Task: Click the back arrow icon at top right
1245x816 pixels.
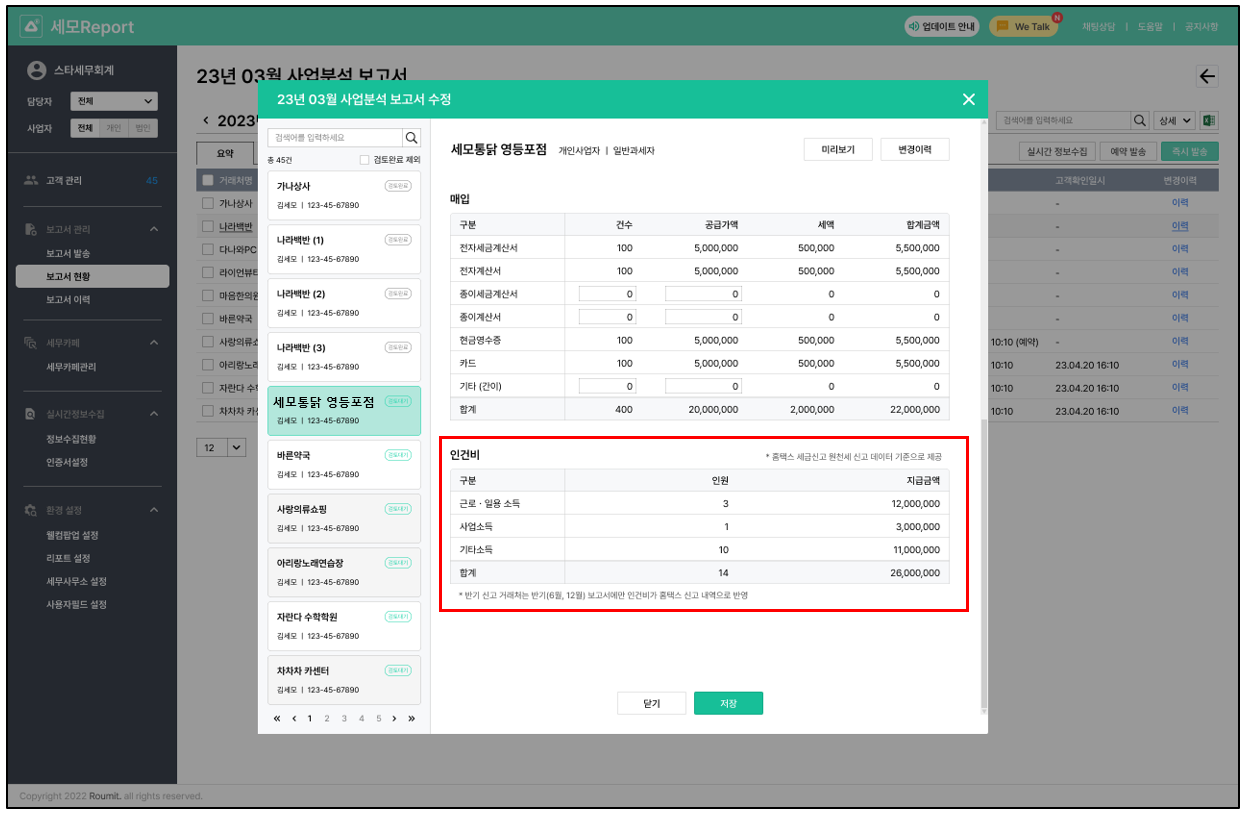Action: (1207, 77)
